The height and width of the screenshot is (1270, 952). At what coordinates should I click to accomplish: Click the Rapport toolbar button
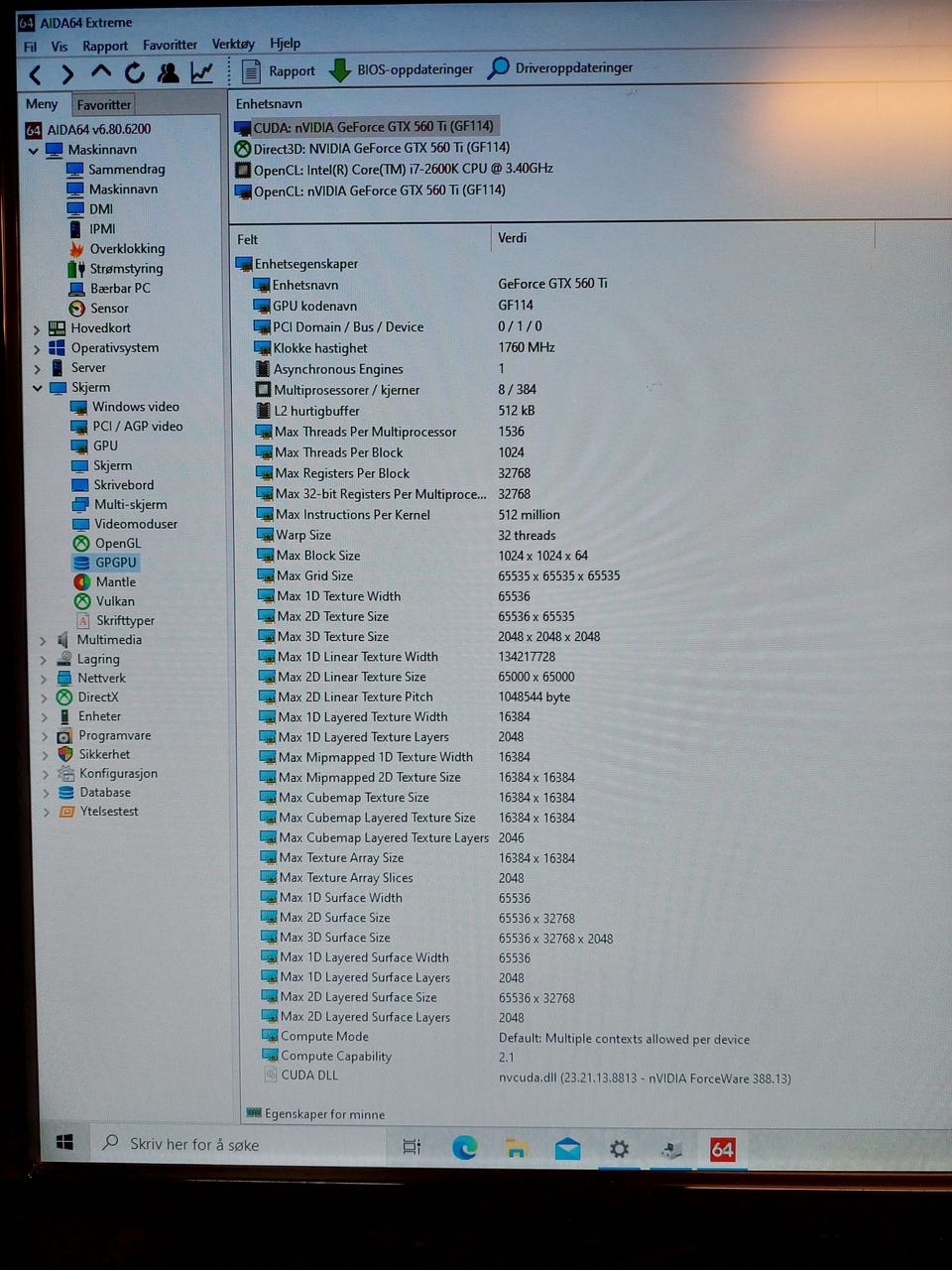tap(279, 70)
